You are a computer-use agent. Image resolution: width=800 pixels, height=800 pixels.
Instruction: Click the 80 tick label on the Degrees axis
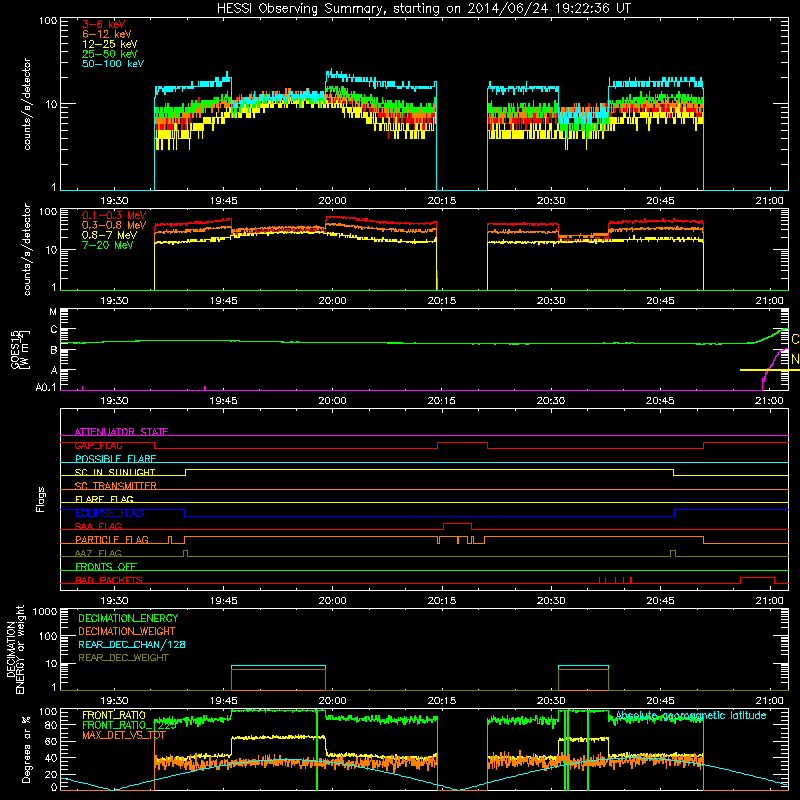pos(51,724)
